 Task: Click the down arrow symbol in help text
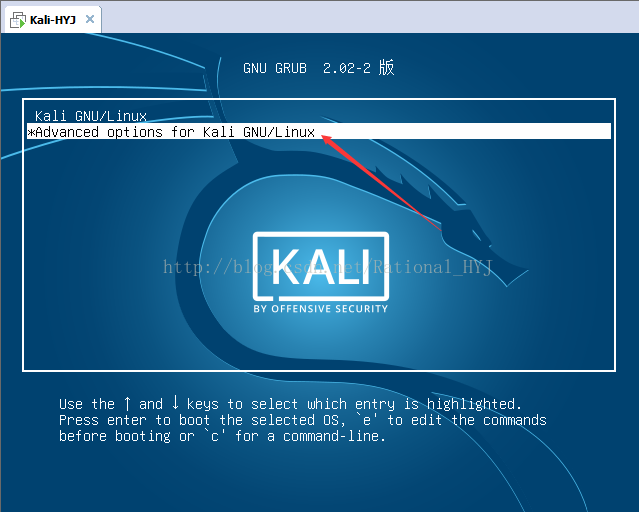(175, 404)
